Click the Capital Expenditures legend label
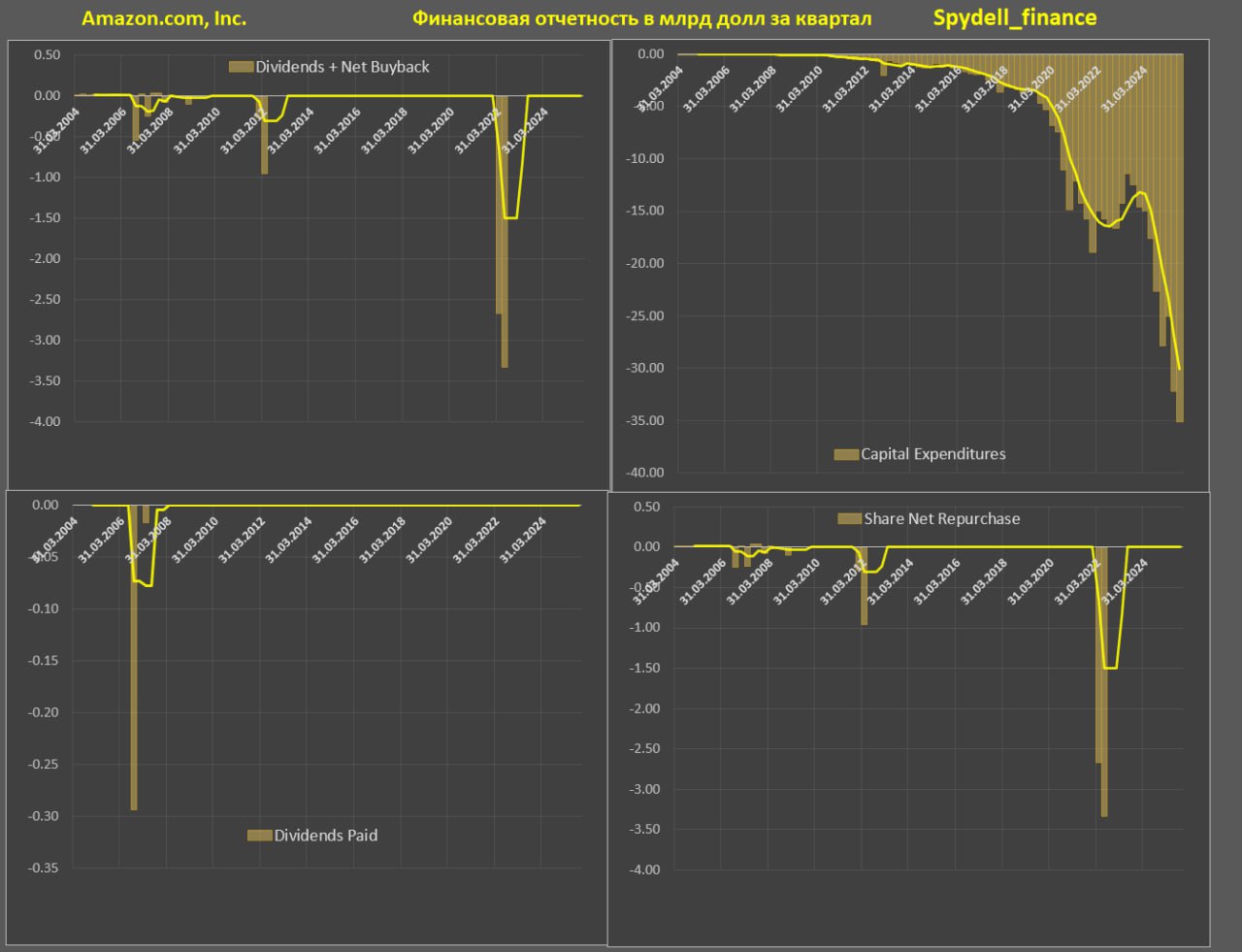The width and height of the screenshot is (1242, 952). point(932,454)
